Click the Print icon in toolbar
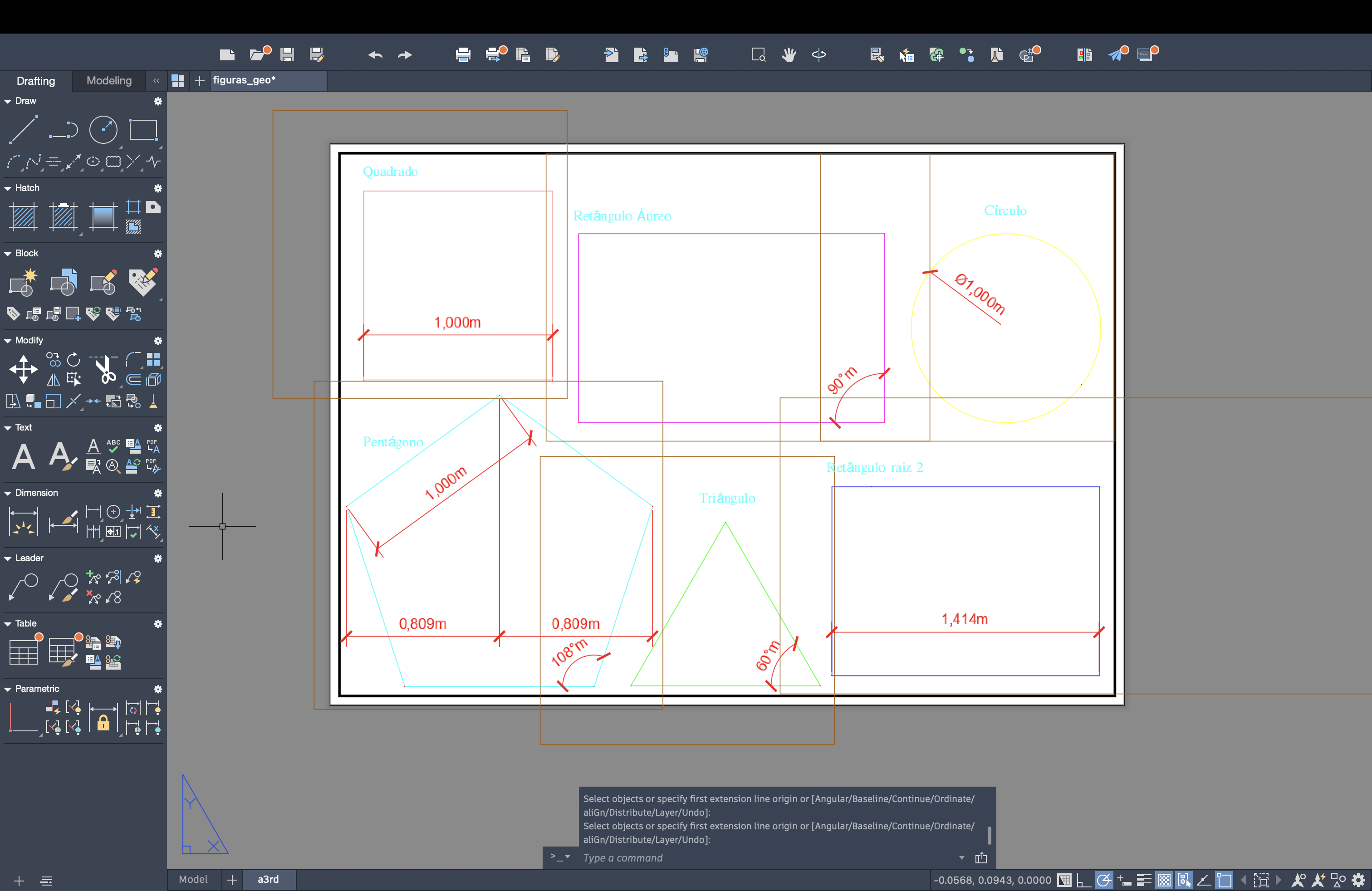This screenshot has width=1372, height=891. pyautogui.click(x=462, y=55)
